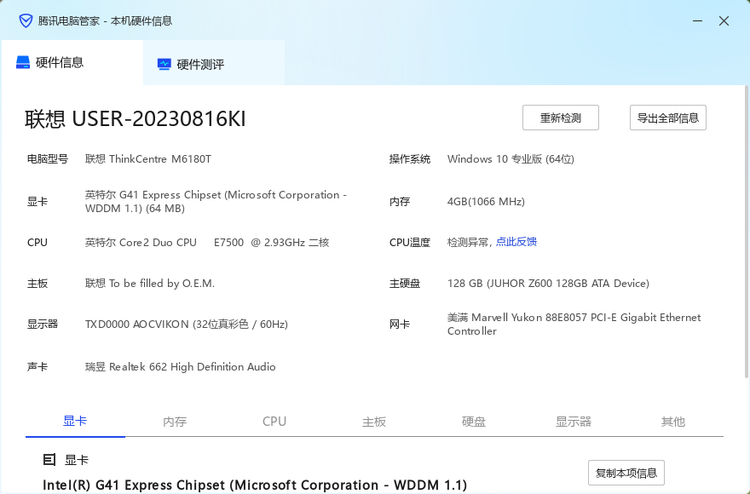750x494 pixels.
Task: Click the 硬件信息 tab computer icon
Action: click(x=23, y=63)
